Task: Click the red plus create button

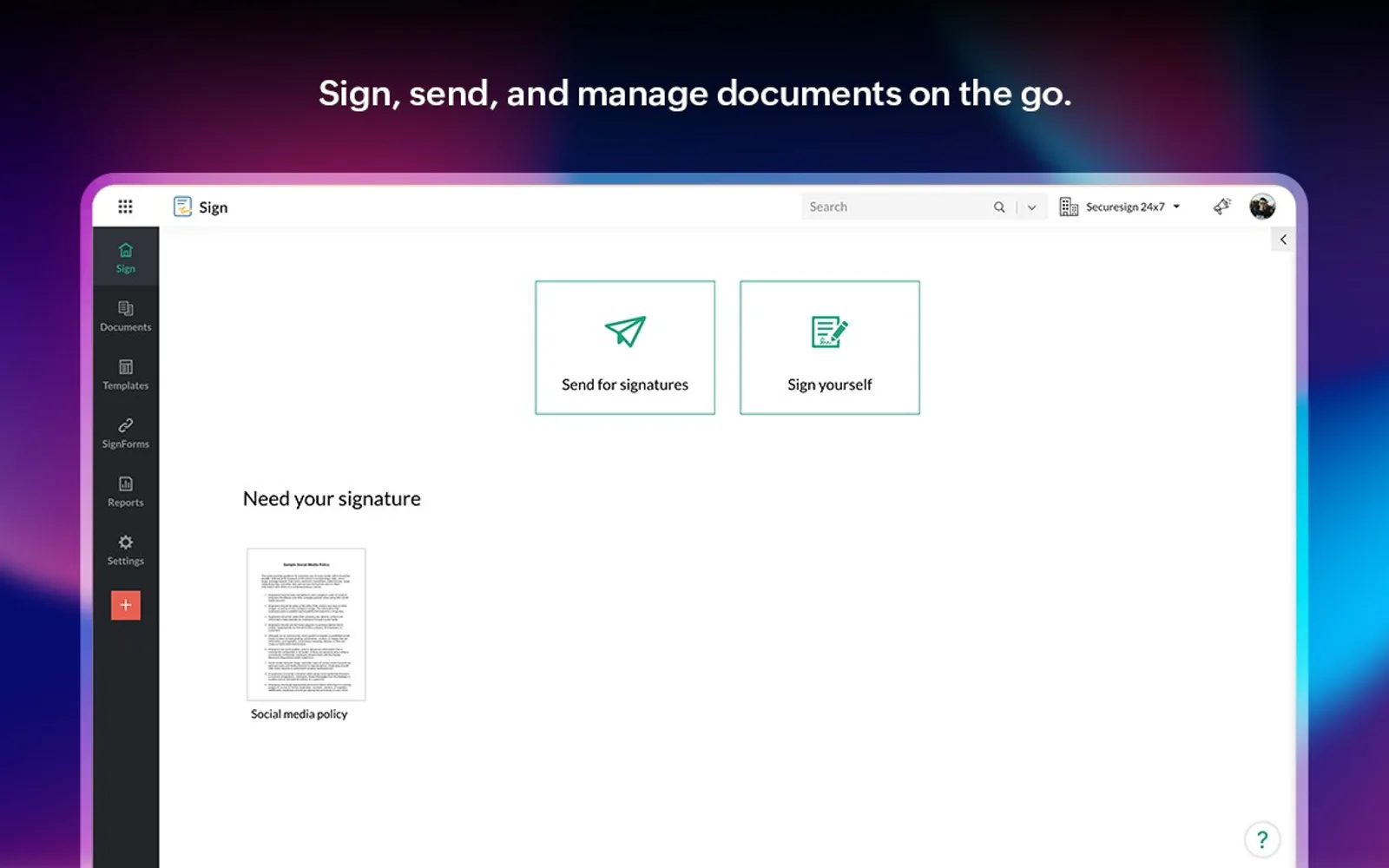Action: coord(126,605)
